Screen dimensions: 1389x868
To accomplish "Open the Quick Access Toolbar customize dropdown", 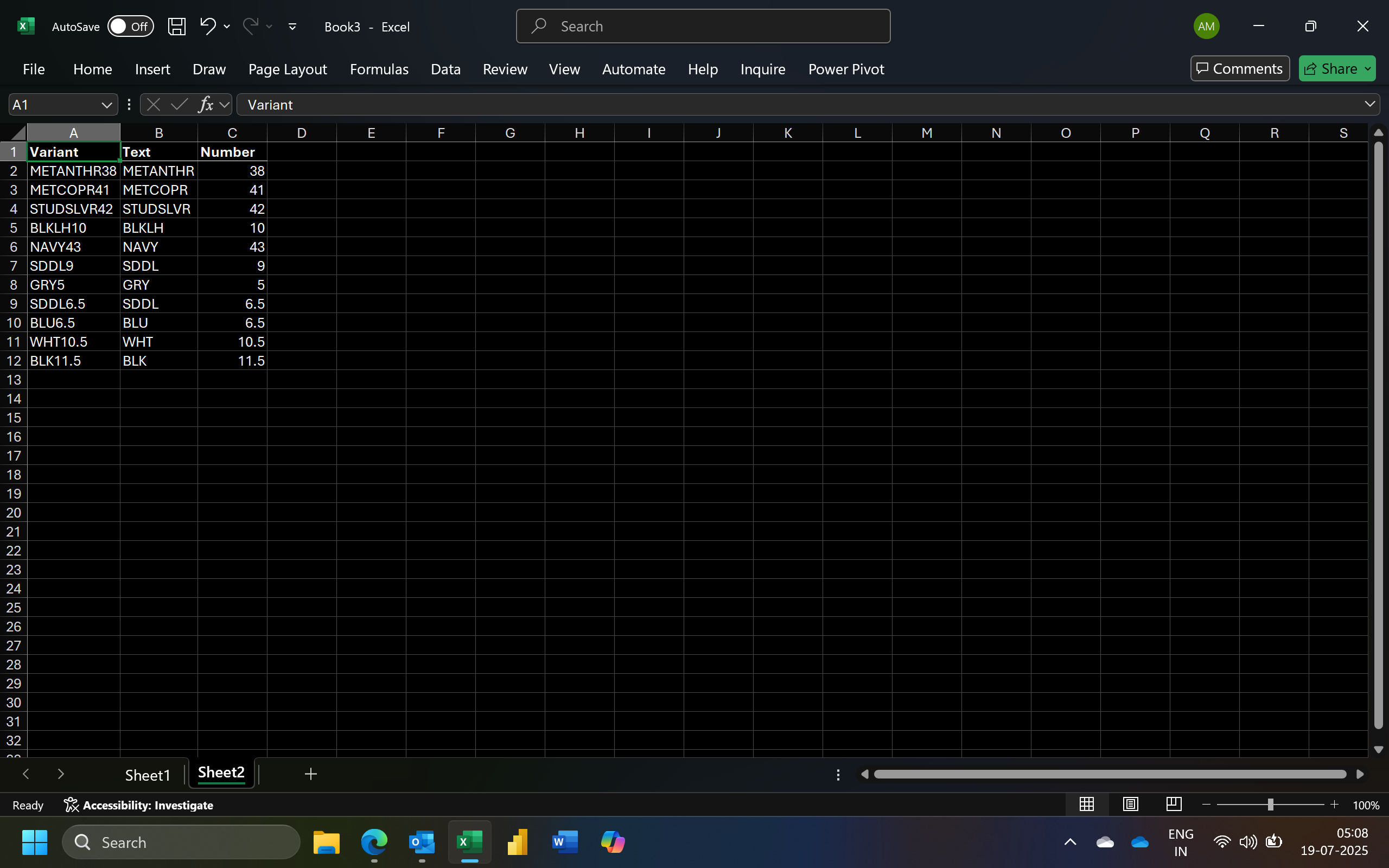I will click(x=292, y=27).
